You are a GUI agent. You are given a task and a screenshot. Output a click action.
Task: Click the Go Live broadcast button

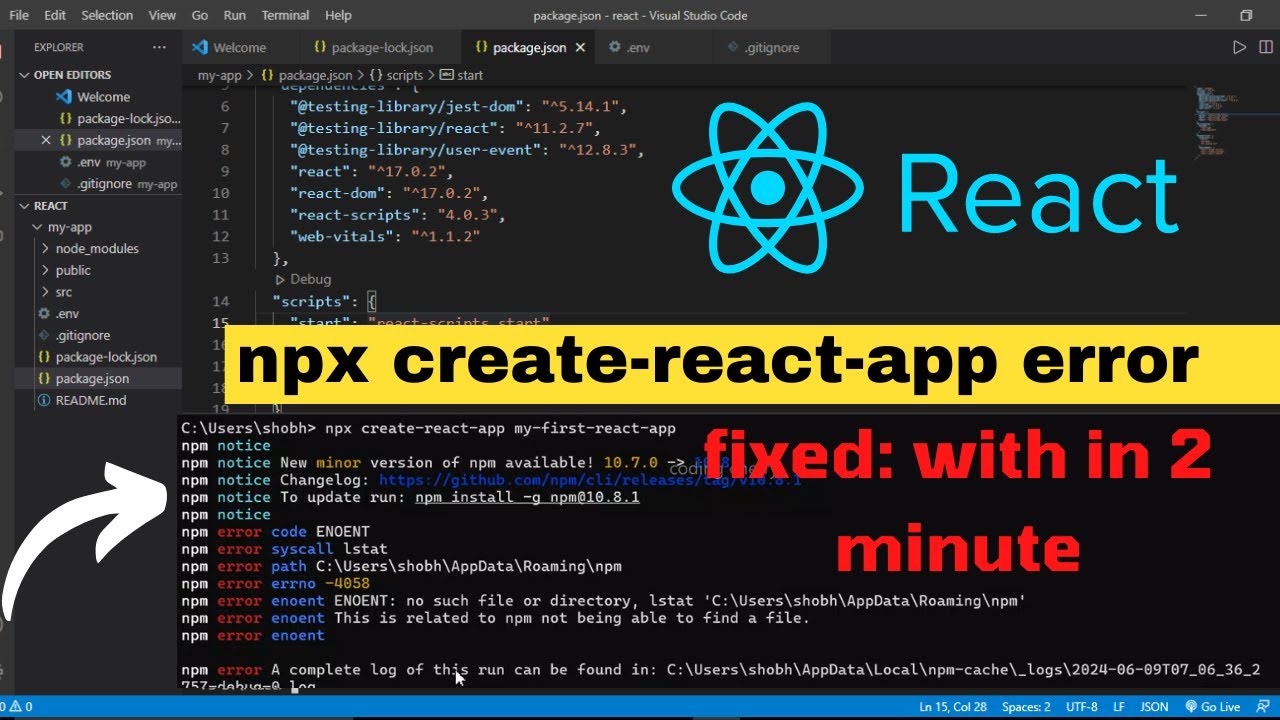pyautogui.click(x=1213, y=707)
